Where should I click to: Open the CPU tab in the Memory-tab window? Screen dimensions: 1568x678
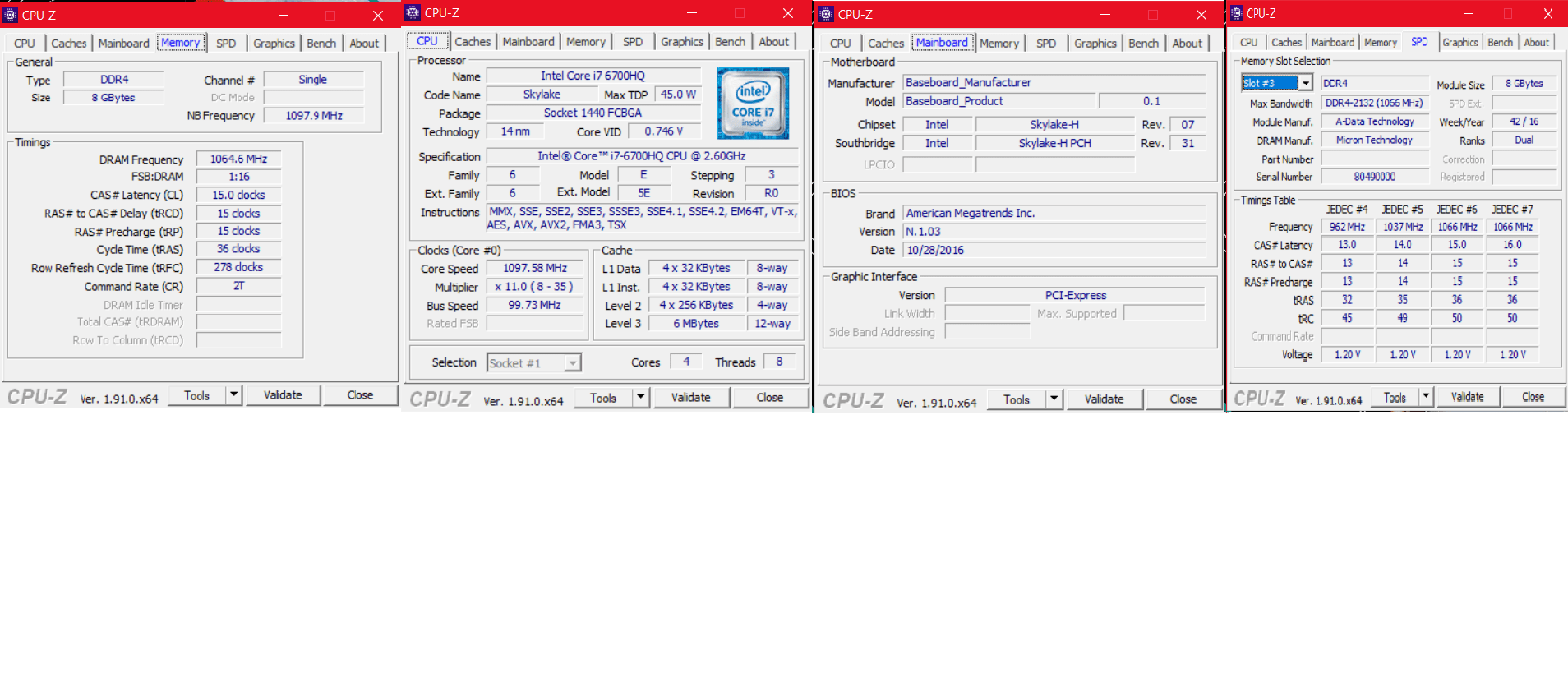pyautogui.click(x=25, y=44)
